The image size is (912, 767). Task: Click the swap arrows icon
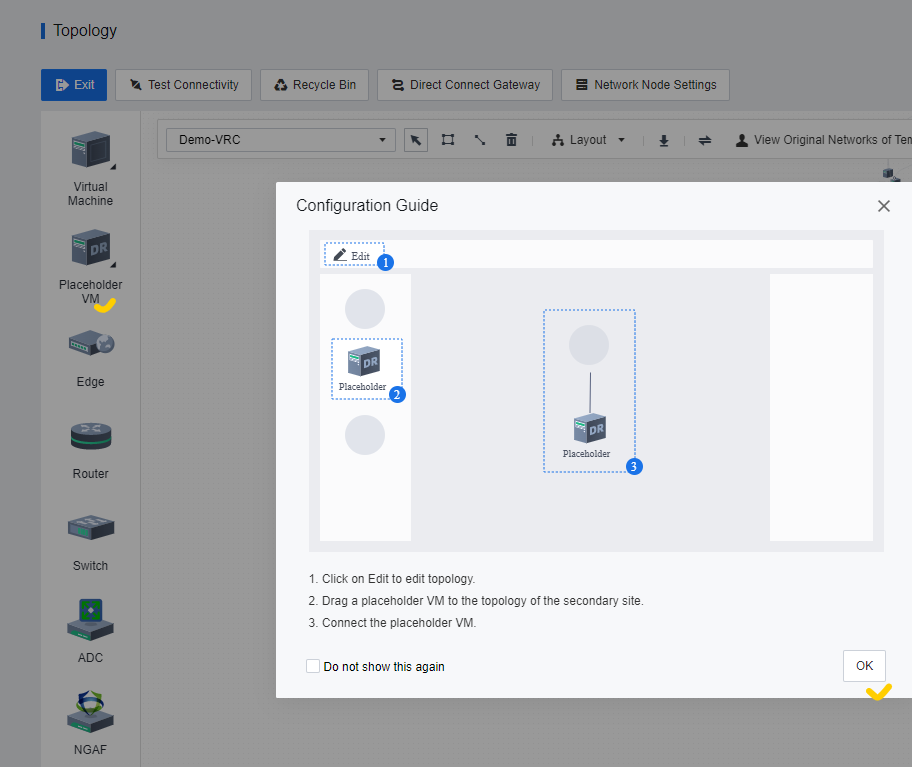pyautogui.click(x=704, y=140)
